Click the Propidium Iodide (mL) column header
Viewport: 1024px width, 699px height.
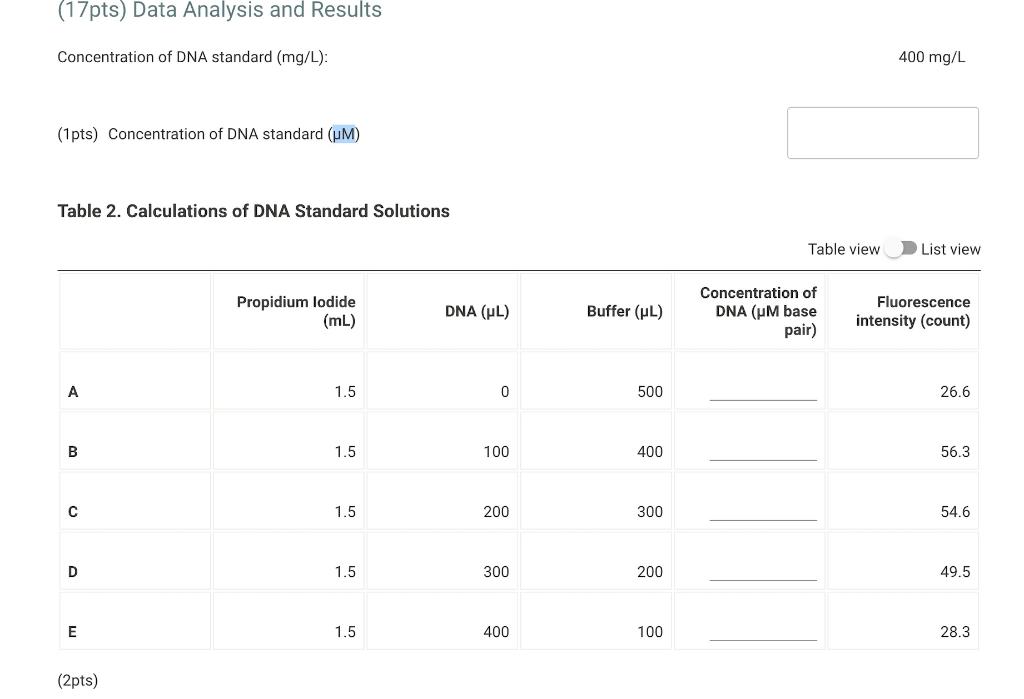click(x=296, y=311)
